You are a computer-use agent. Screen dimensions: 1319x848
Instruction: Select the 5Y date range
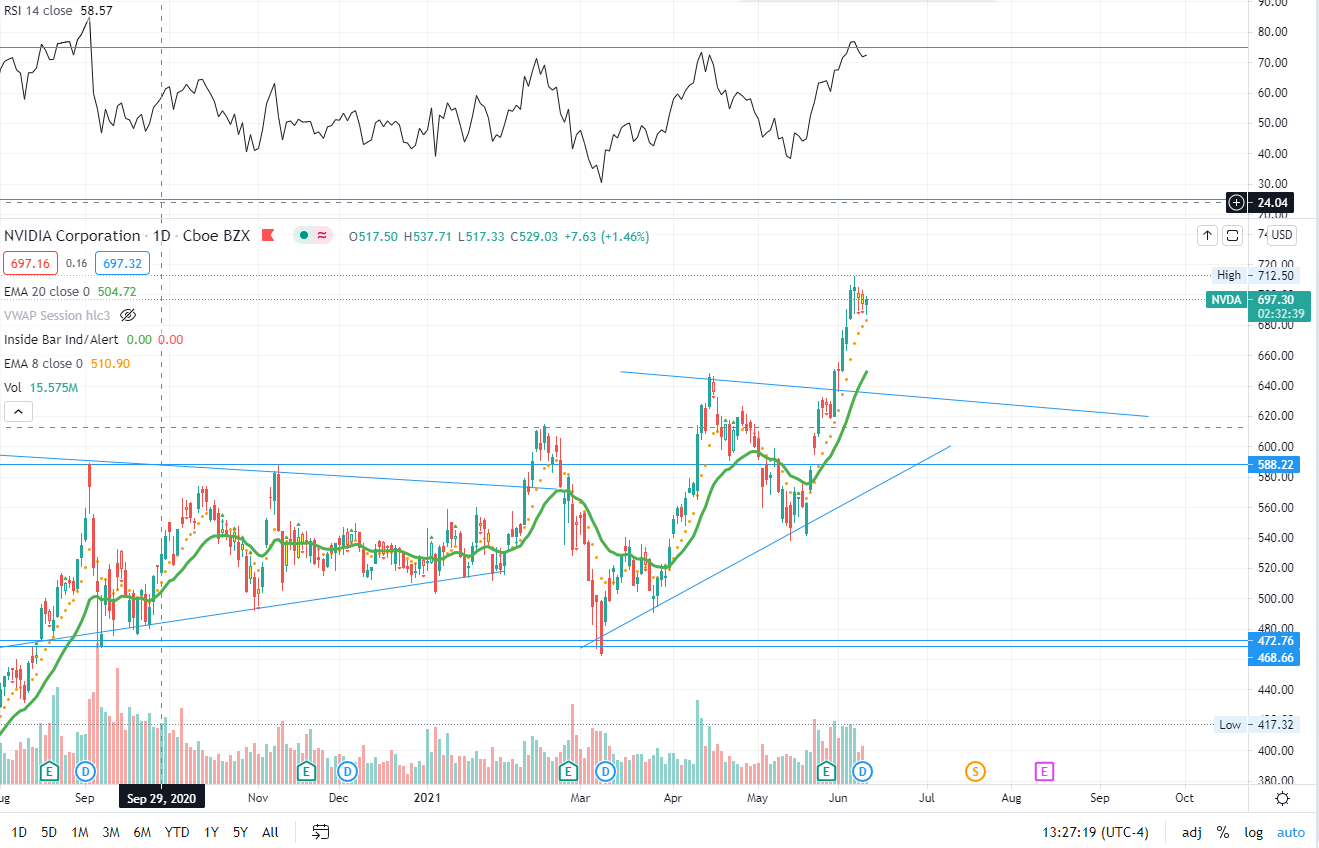240,831
